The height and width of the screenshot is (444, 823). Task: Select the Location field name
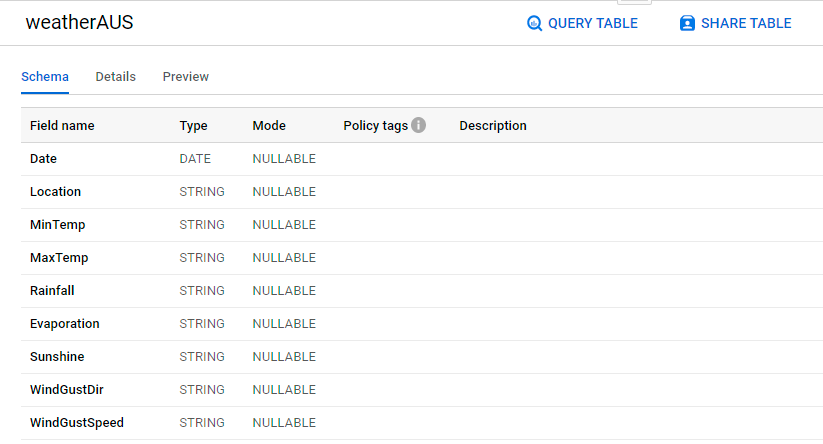[x=56, y=192]
